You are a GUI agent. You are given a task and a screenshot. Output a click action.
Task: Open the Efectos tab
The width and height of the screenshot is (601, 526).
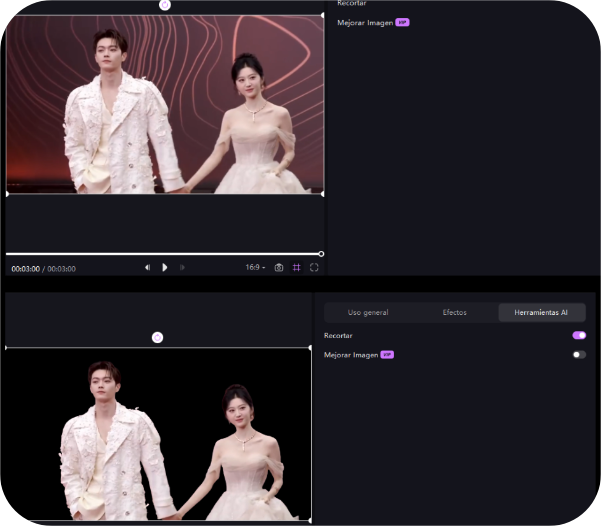(x=455, y=313)
